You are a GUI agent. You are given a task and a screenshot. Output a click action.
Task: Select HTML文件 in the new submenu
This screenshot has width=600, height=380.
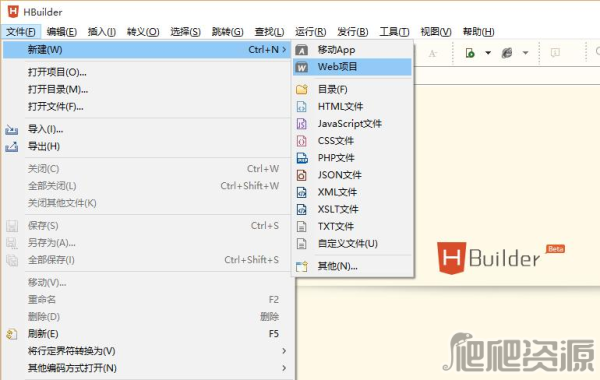tap(352, 106)
